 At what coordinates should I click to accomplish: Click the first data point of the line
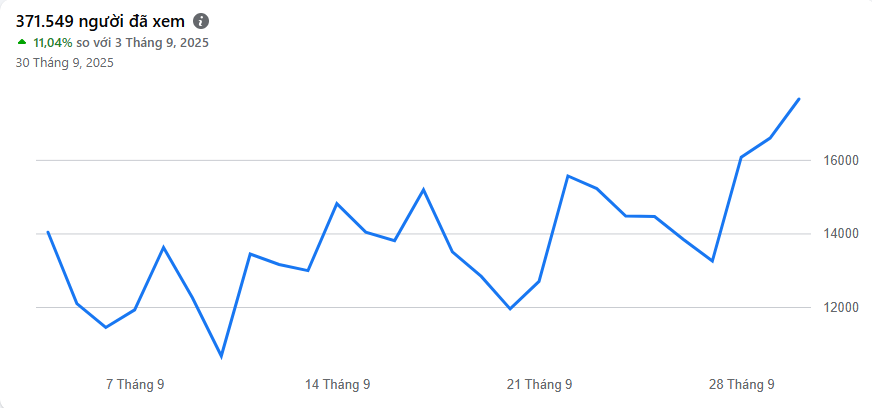(48, 232)
